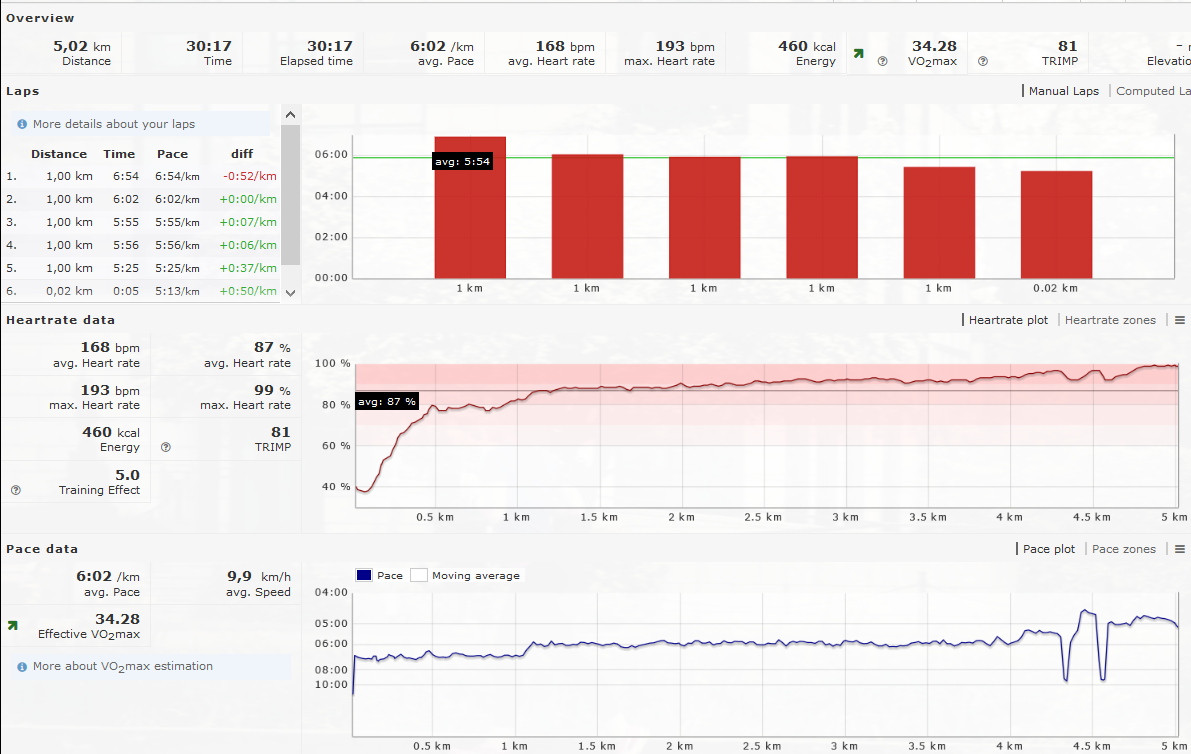Click the info icon beside laps details
Screen dimensions: 1191x754
[22, 124]
